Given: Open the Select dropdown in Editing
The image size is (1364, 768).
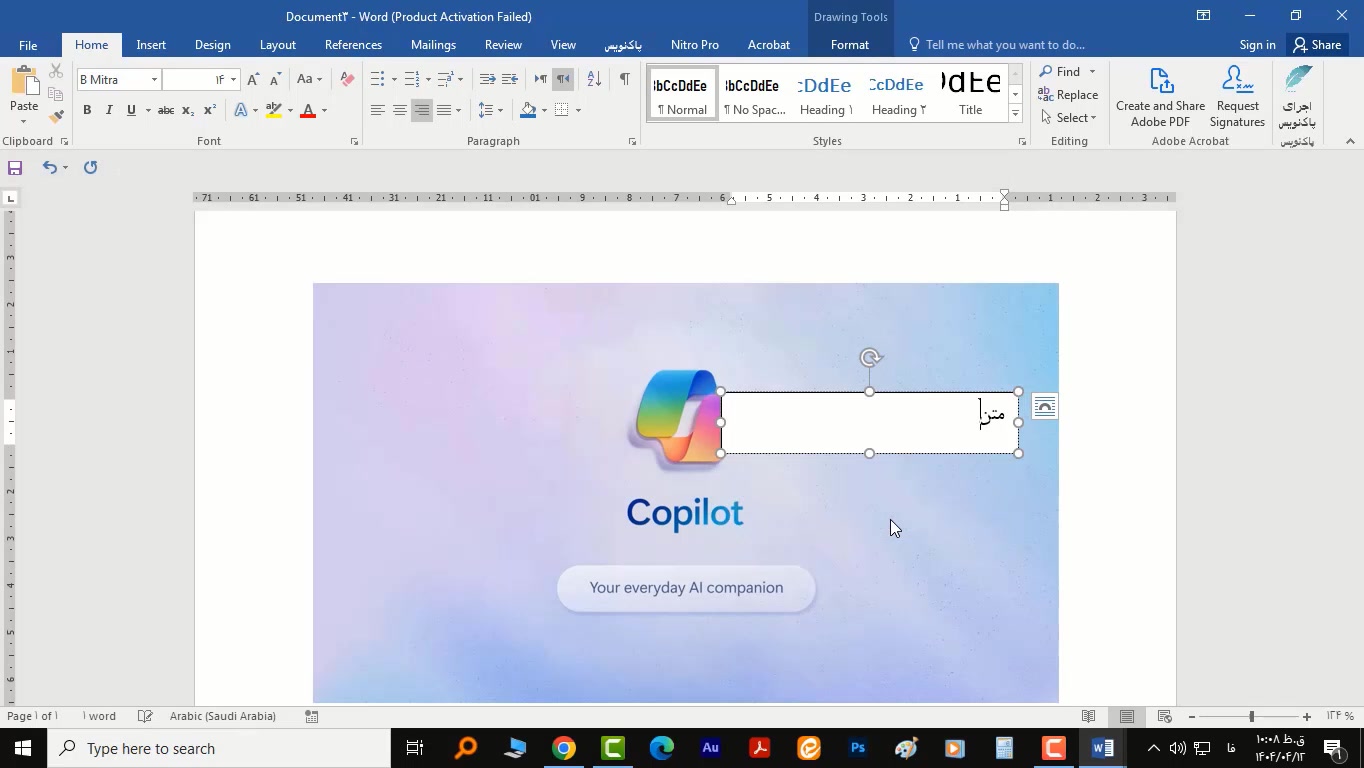Looking at the screenshot, I should coord(1068,118).
